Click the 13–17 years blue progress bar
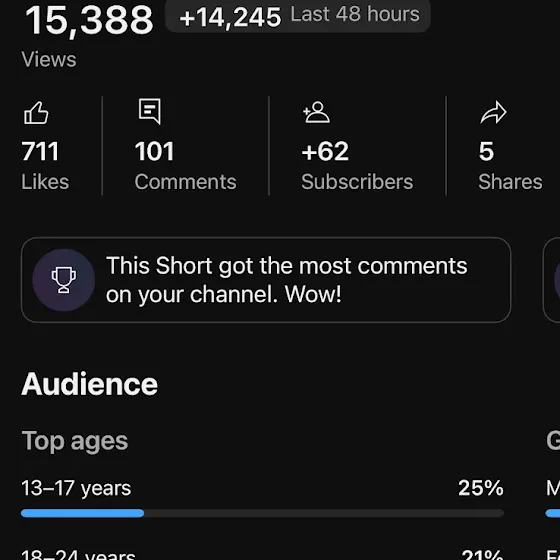560x560 pixels. click(x=82, y=514)
